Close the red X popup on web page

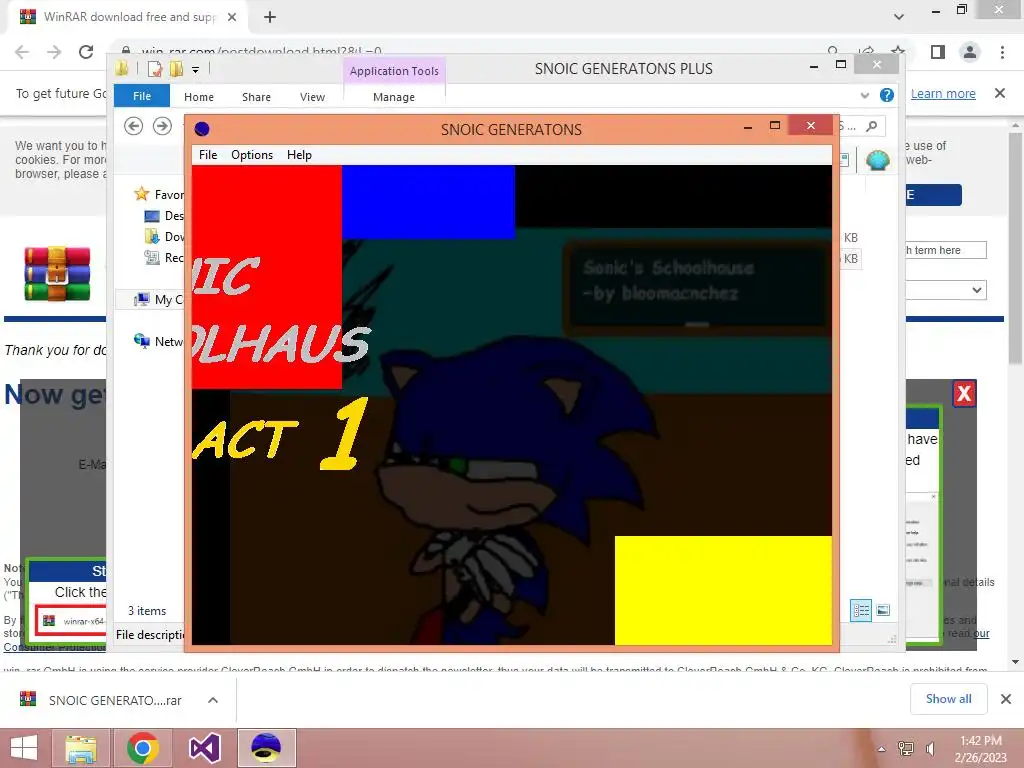tap(964, 394)
